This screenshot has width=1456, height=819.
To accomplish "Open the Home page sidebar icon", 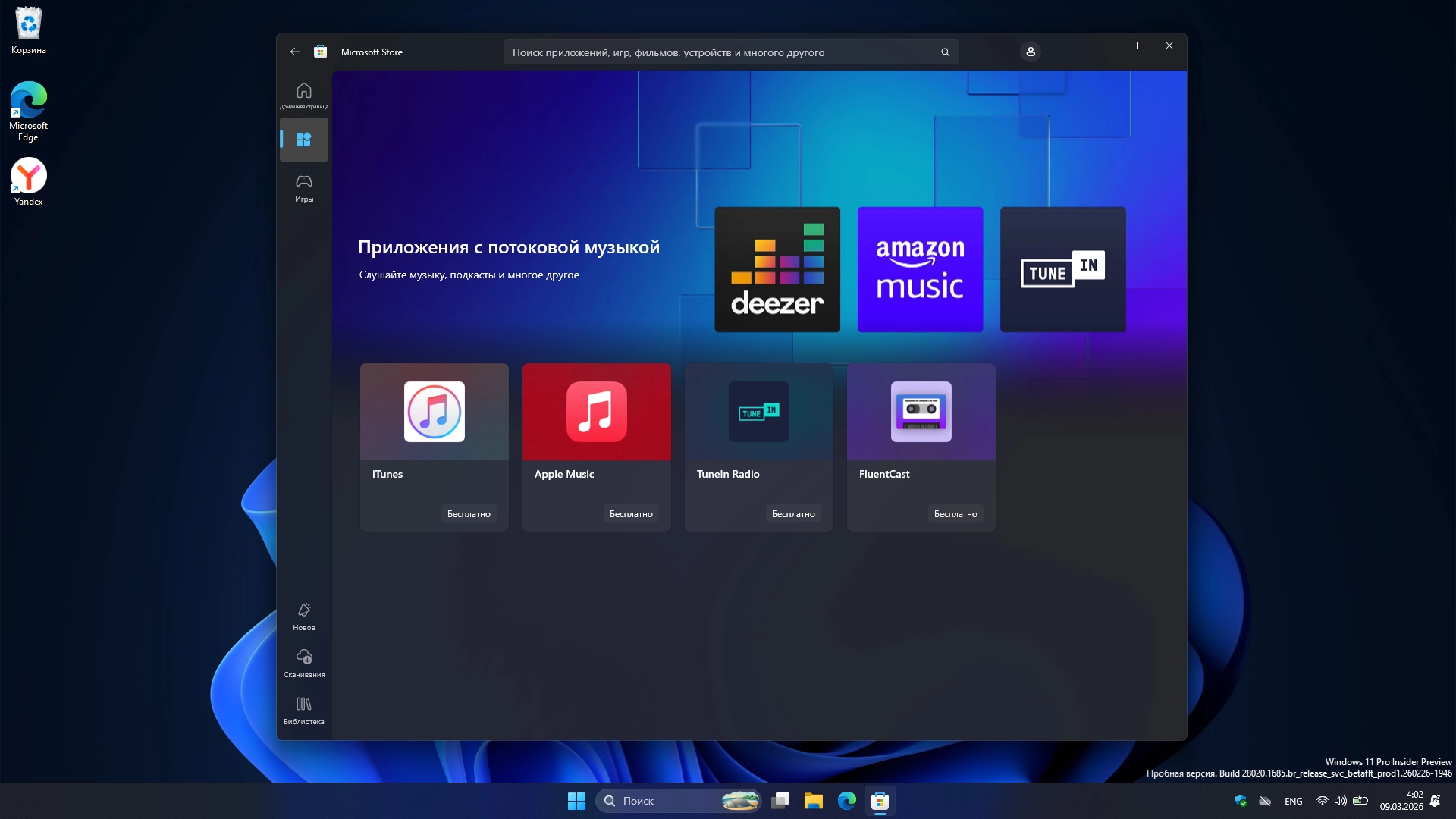I will click(x=303, y=95).
